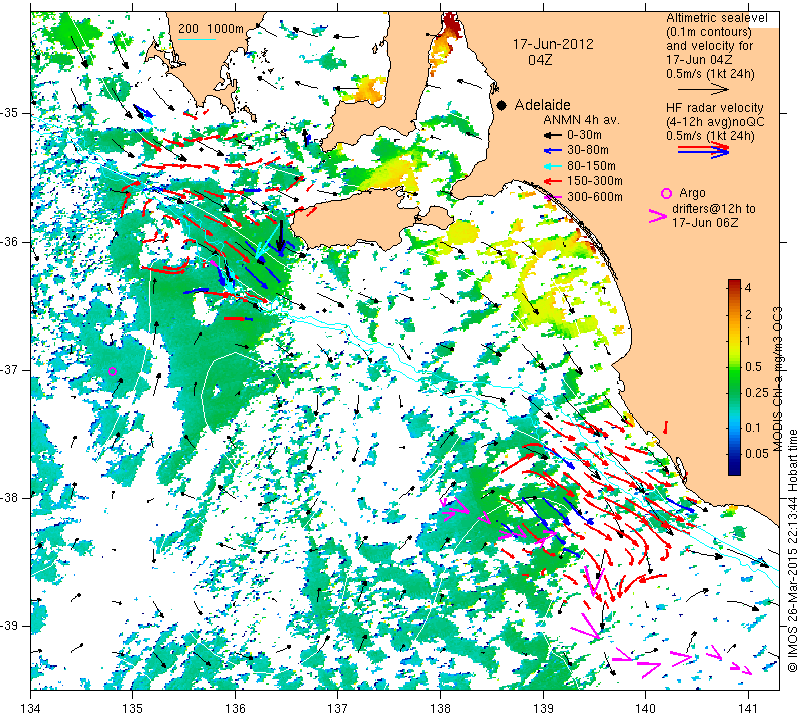Select the longitude axis label '139'
This screenshot has width=800, height=720.
543,709
